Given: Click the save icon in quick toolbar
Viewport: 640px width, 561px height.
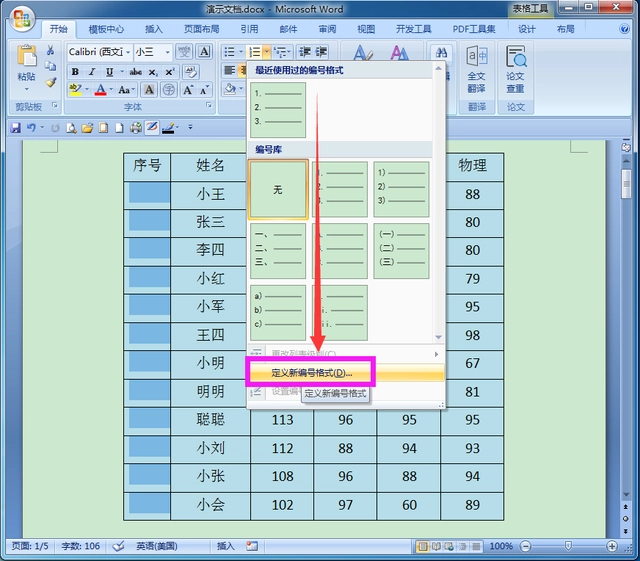Looking at the screenshot, I should coord(16,128).
